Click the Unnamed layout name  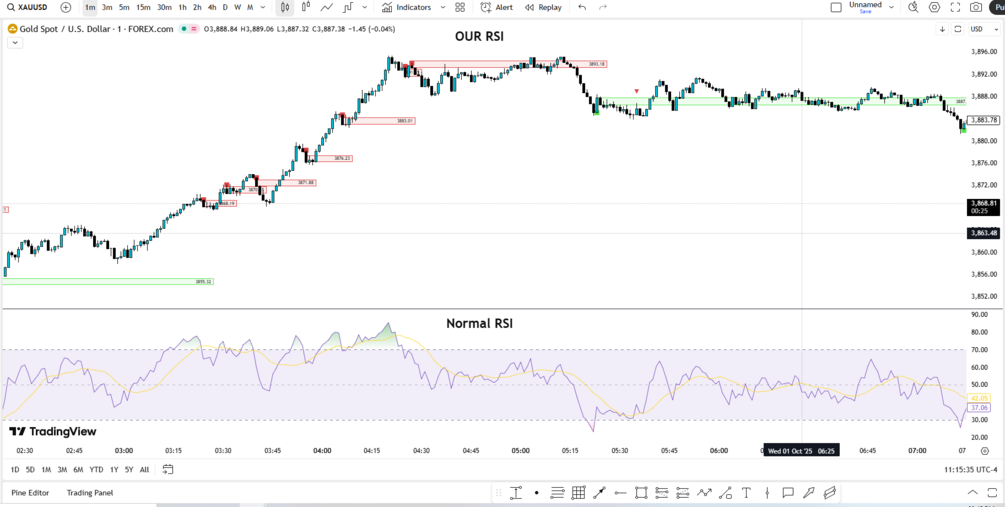865,4
